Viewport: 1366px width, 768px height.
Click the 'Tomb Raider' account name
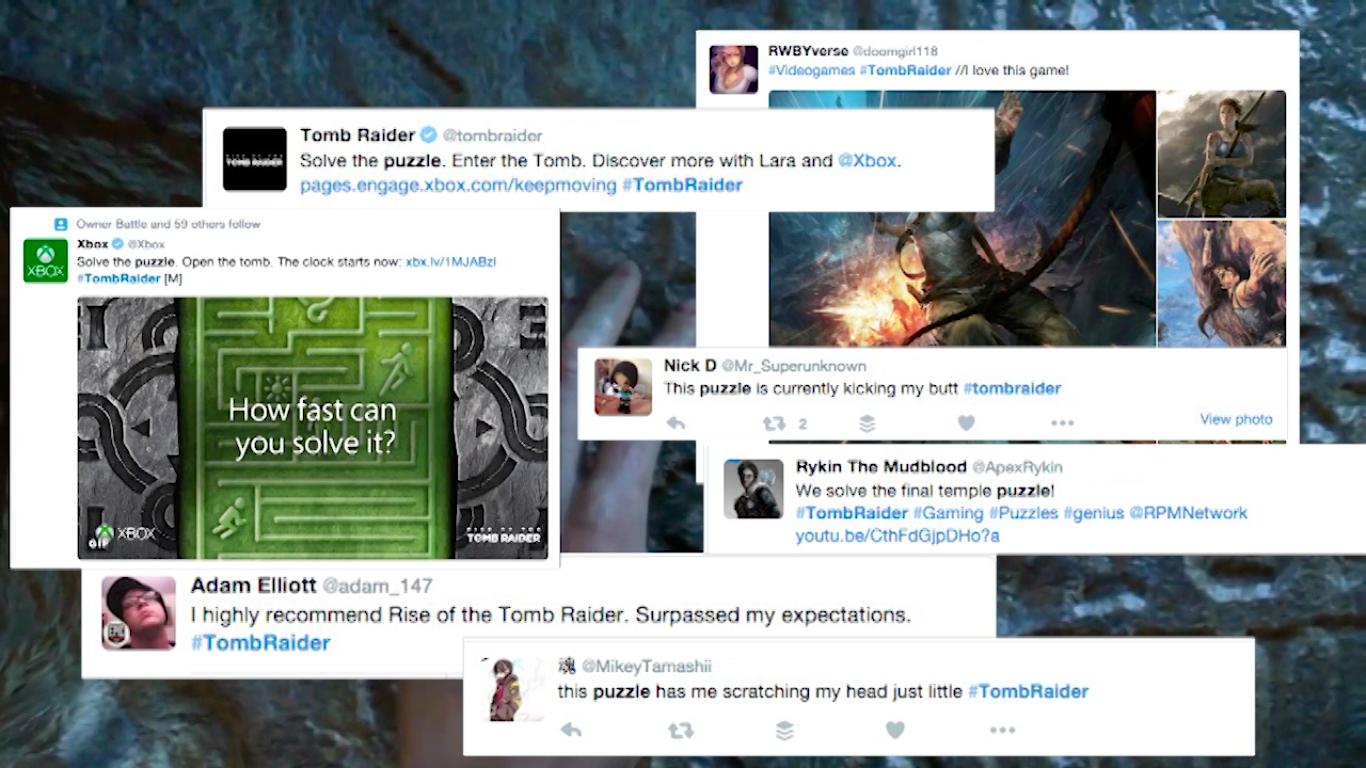click(x=357, y=135)
